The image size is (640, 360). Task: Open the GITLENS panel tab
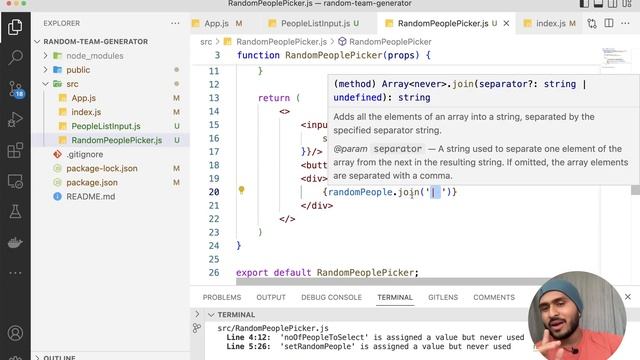(x=443, y=297)
